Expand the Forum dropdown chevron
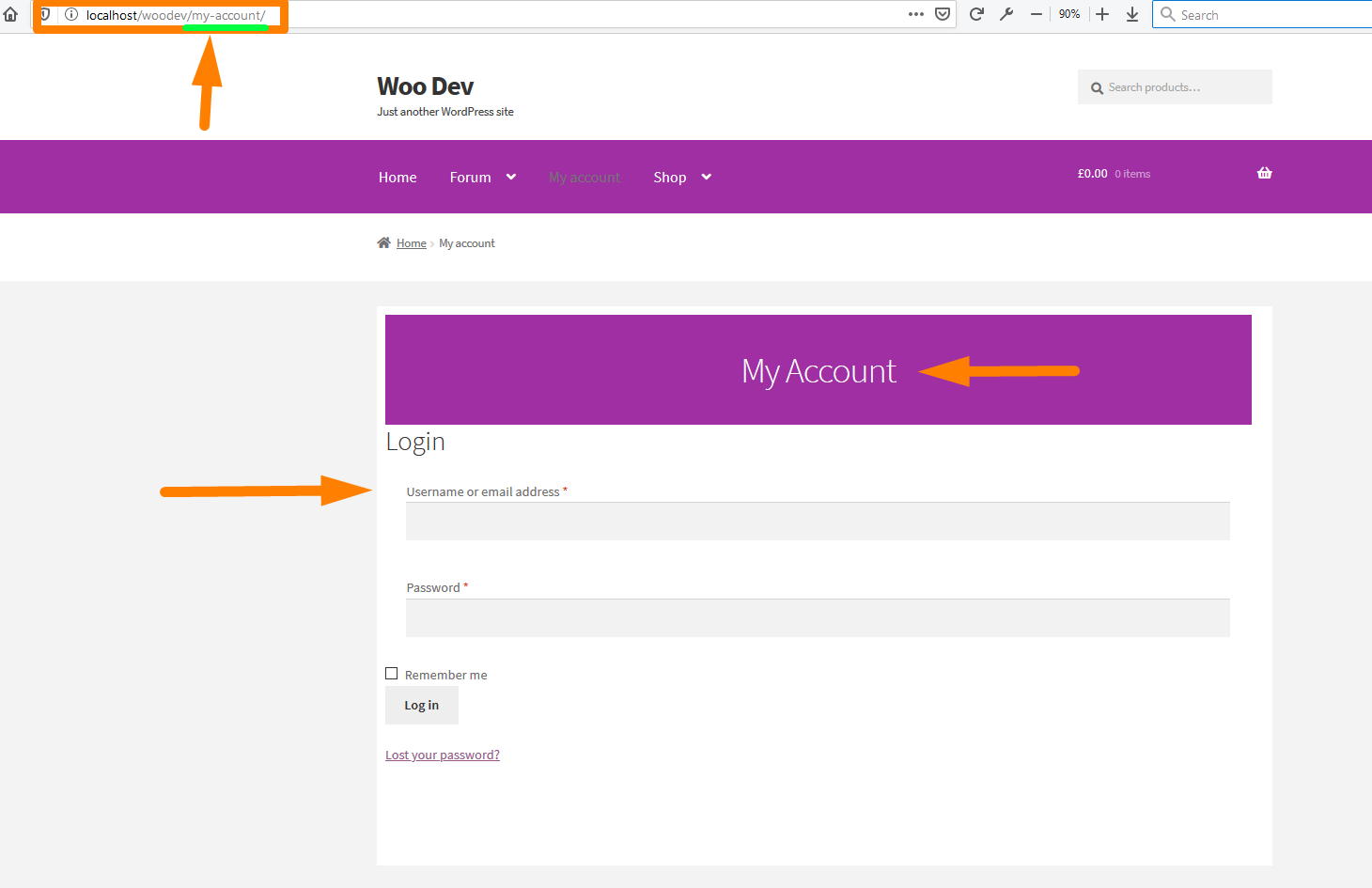The image size is (1372, 888). tap(511, 177)
